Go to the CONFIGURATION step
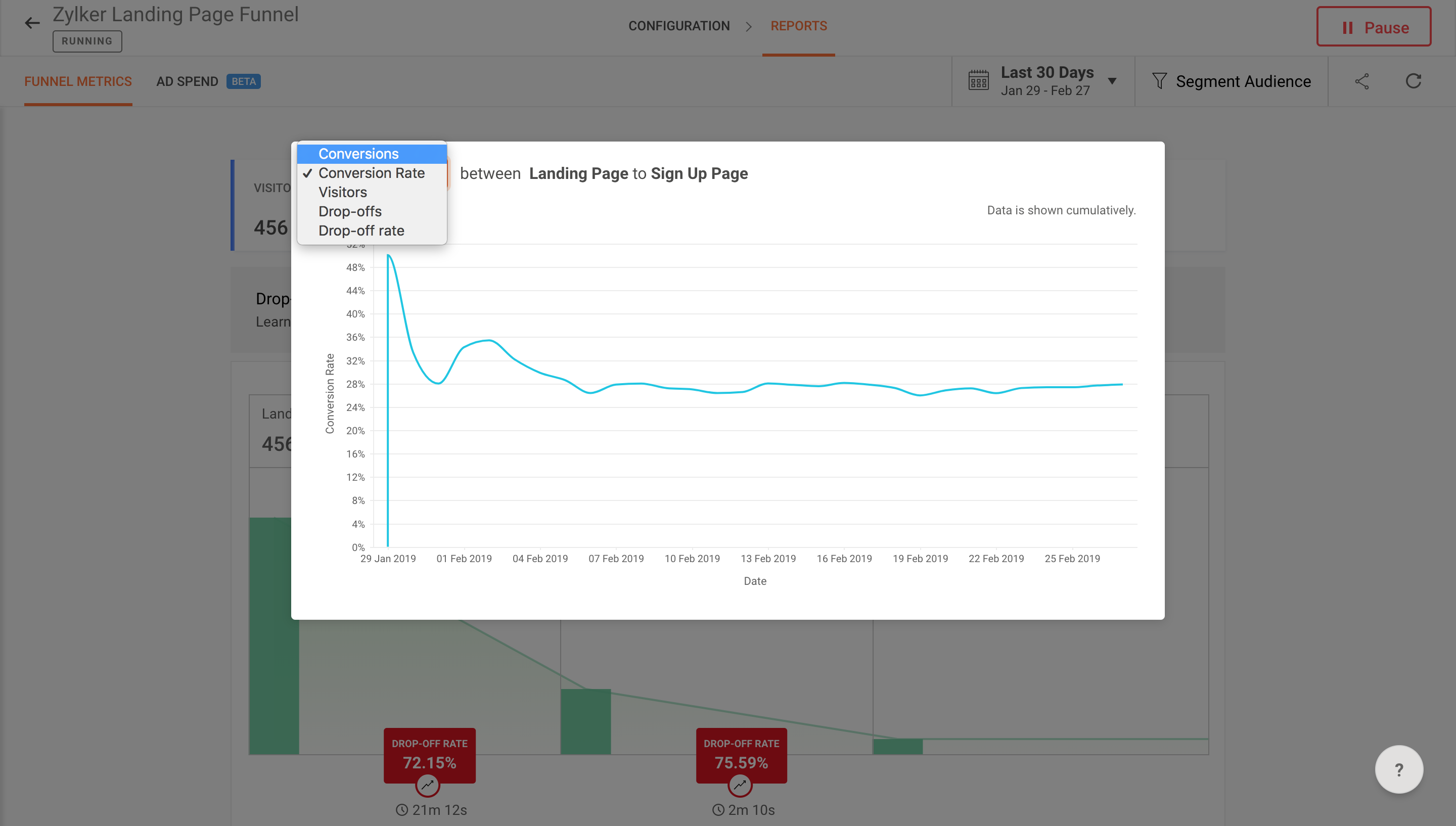The height and width of the screenshot is (826, 1456). [x=678, y=26]
